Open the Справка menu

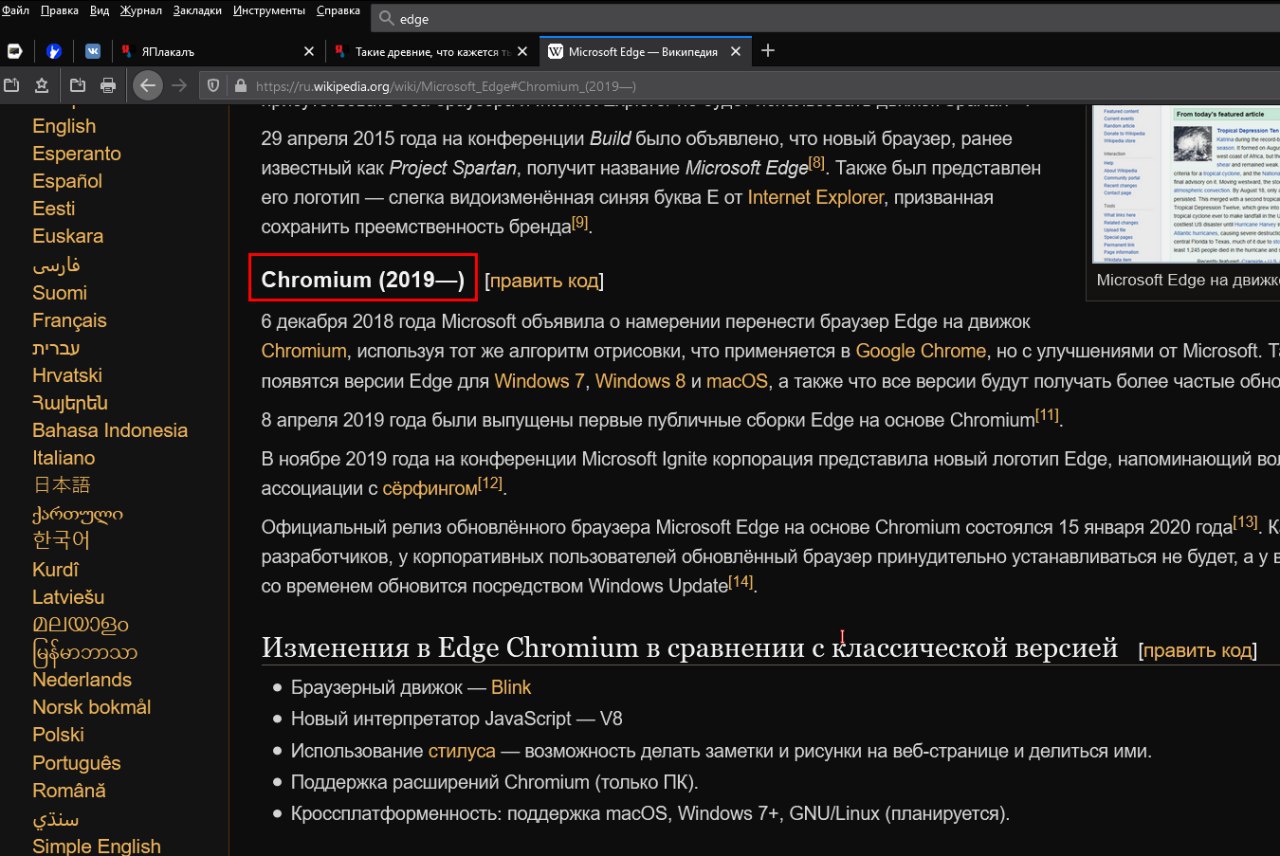tap(338, 11)
